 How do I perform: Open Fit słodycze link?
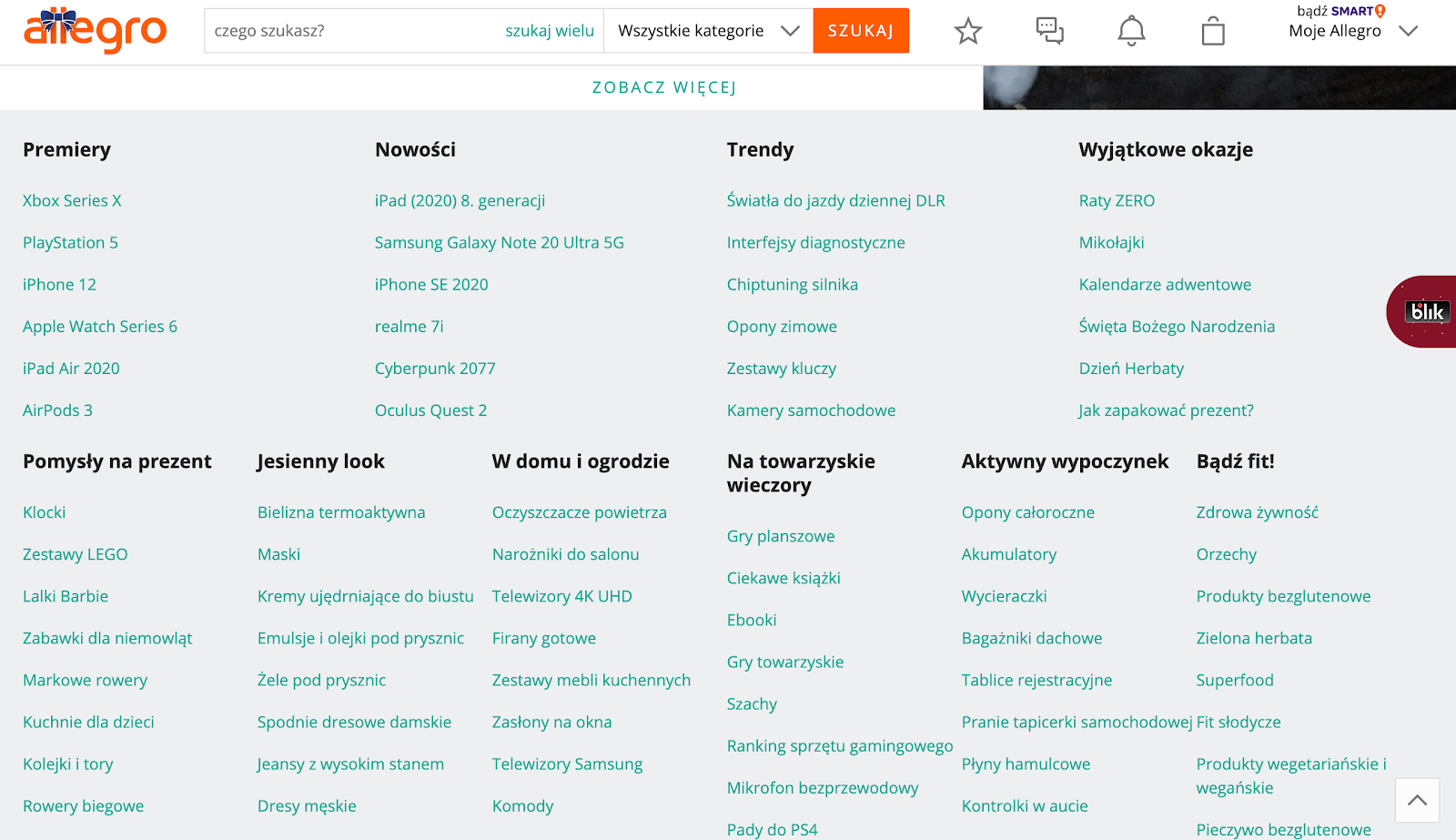point(1239,722)
